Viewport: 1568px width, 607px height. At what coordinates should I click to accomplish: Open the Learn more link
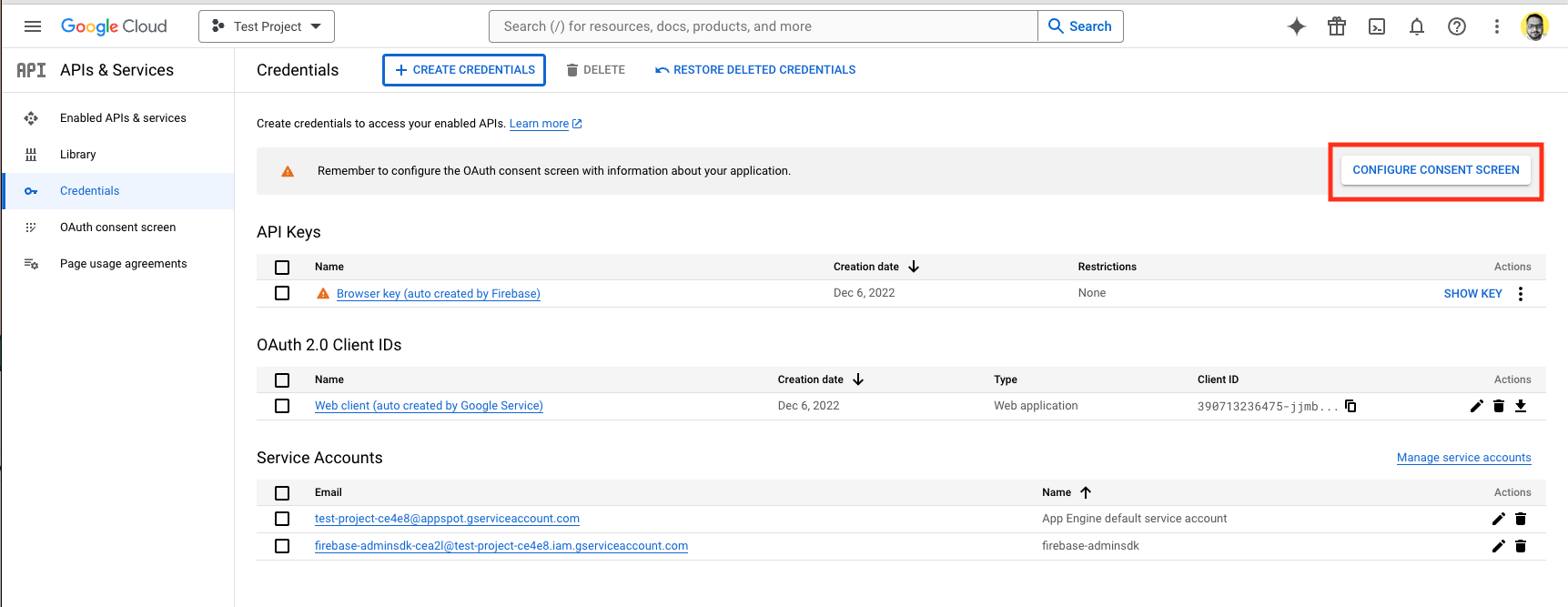pyautogui.click(x=545, y=124)
